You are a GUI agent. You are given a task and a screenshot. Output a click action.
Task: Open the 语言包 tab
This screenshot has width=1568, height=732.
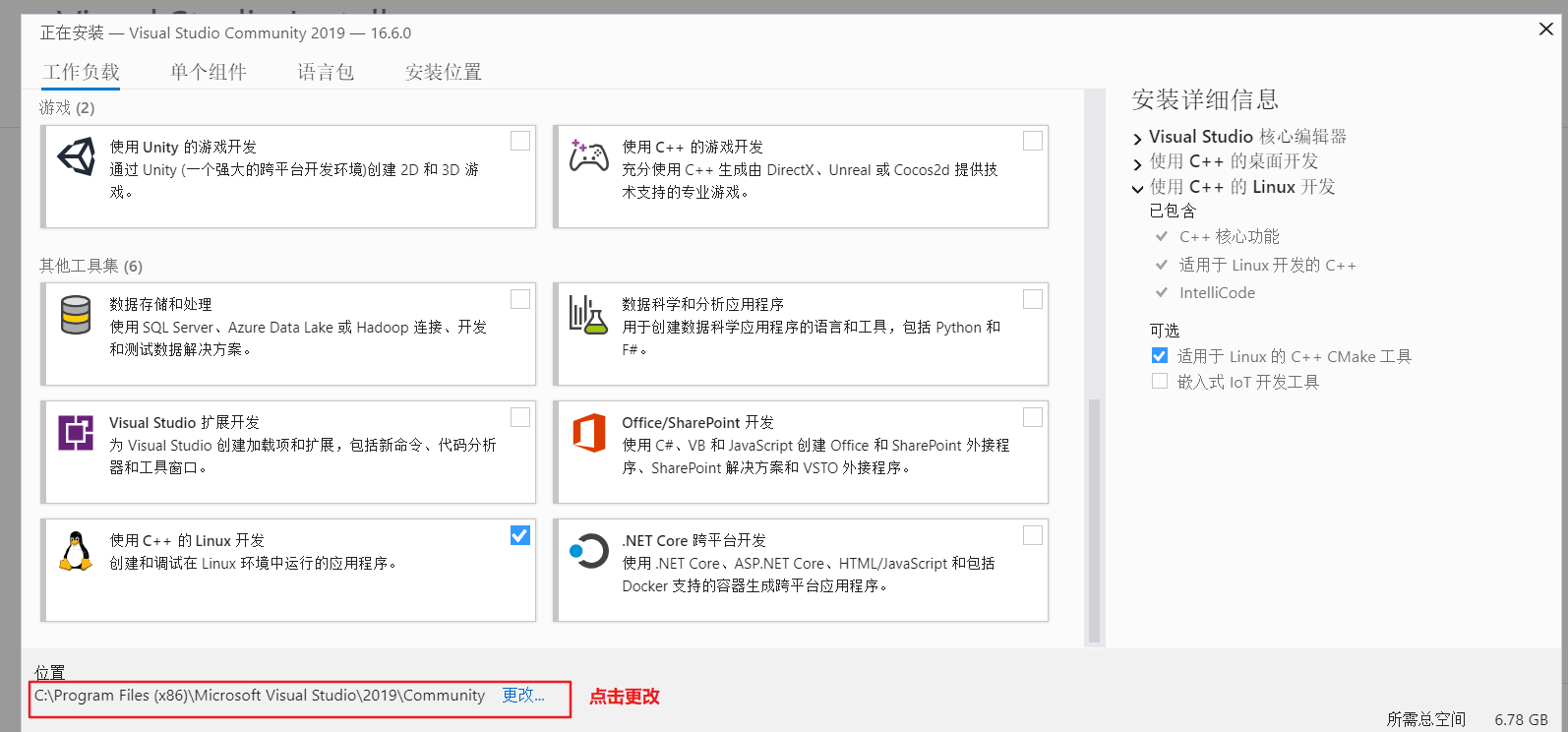pyautogui.click(x=326, y=72)
